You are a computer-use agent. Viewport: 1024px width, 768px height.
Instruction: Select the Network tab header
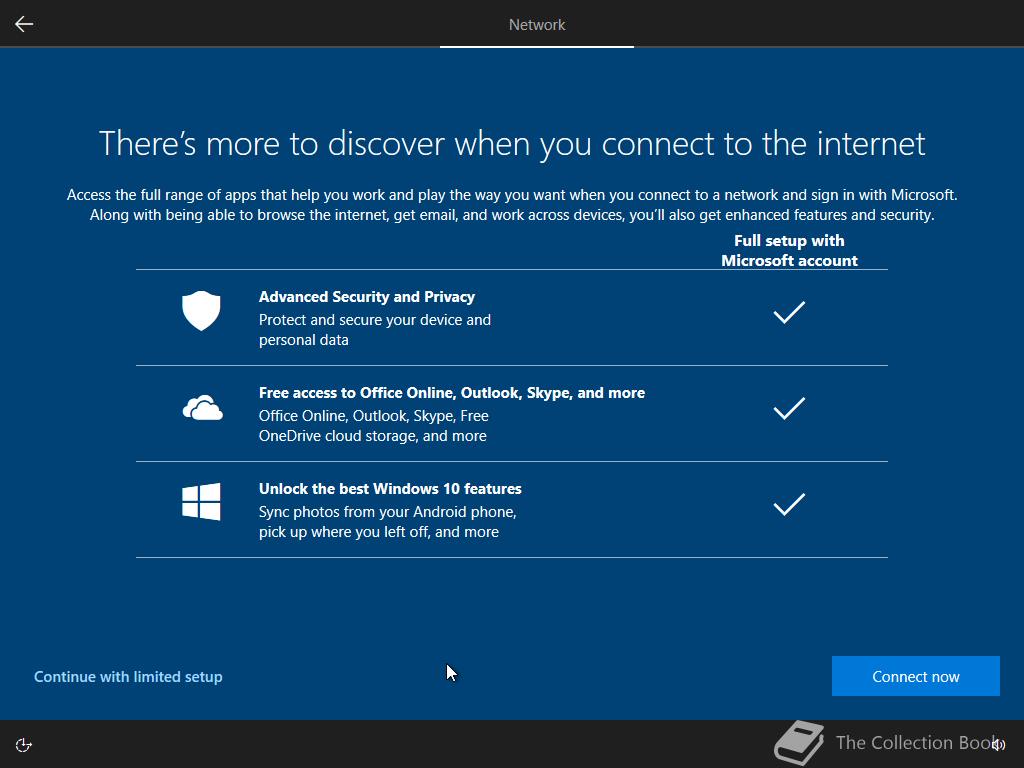pos(537,25)
